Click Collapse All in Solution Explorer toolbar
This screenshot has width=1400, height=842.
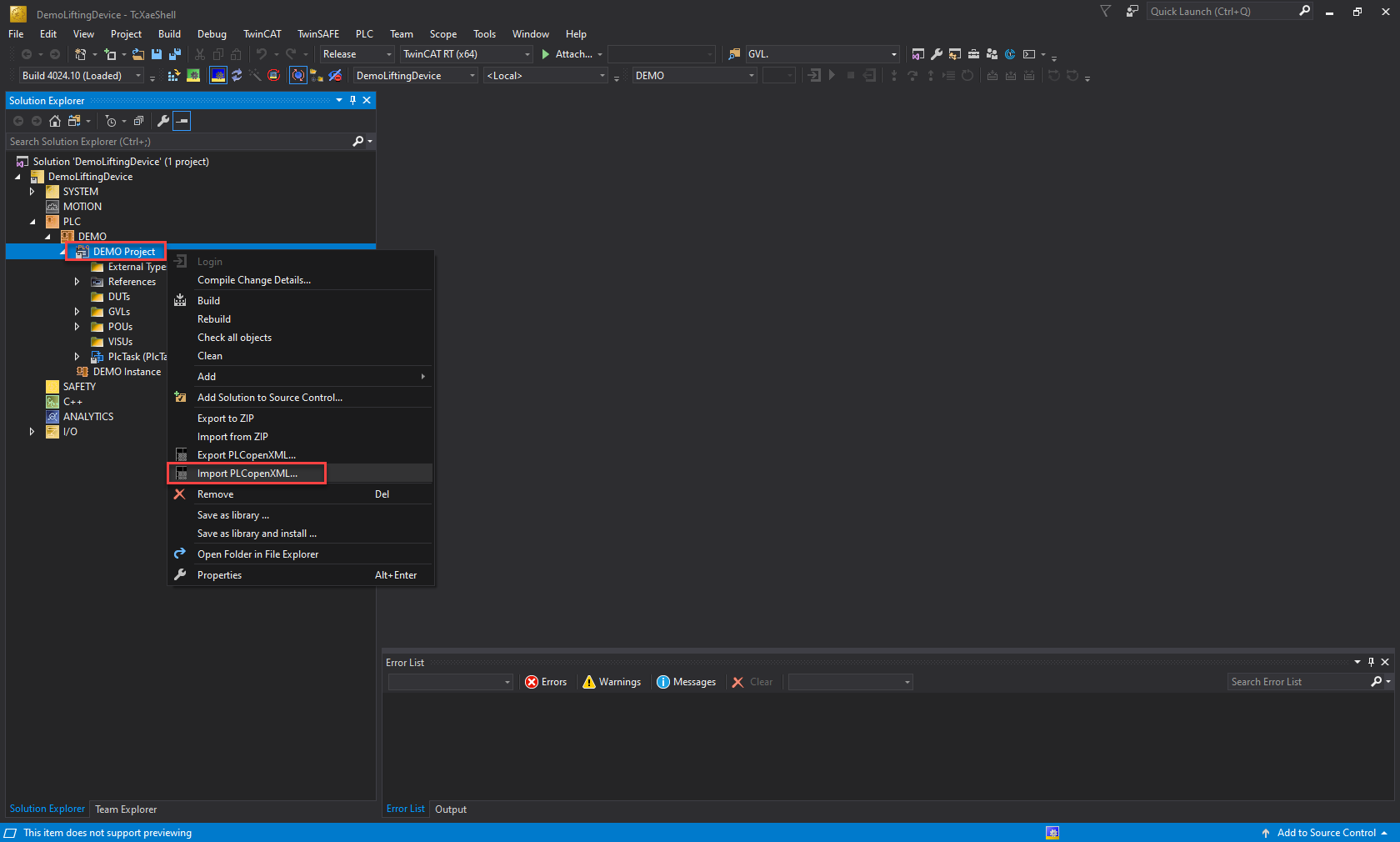138,121
